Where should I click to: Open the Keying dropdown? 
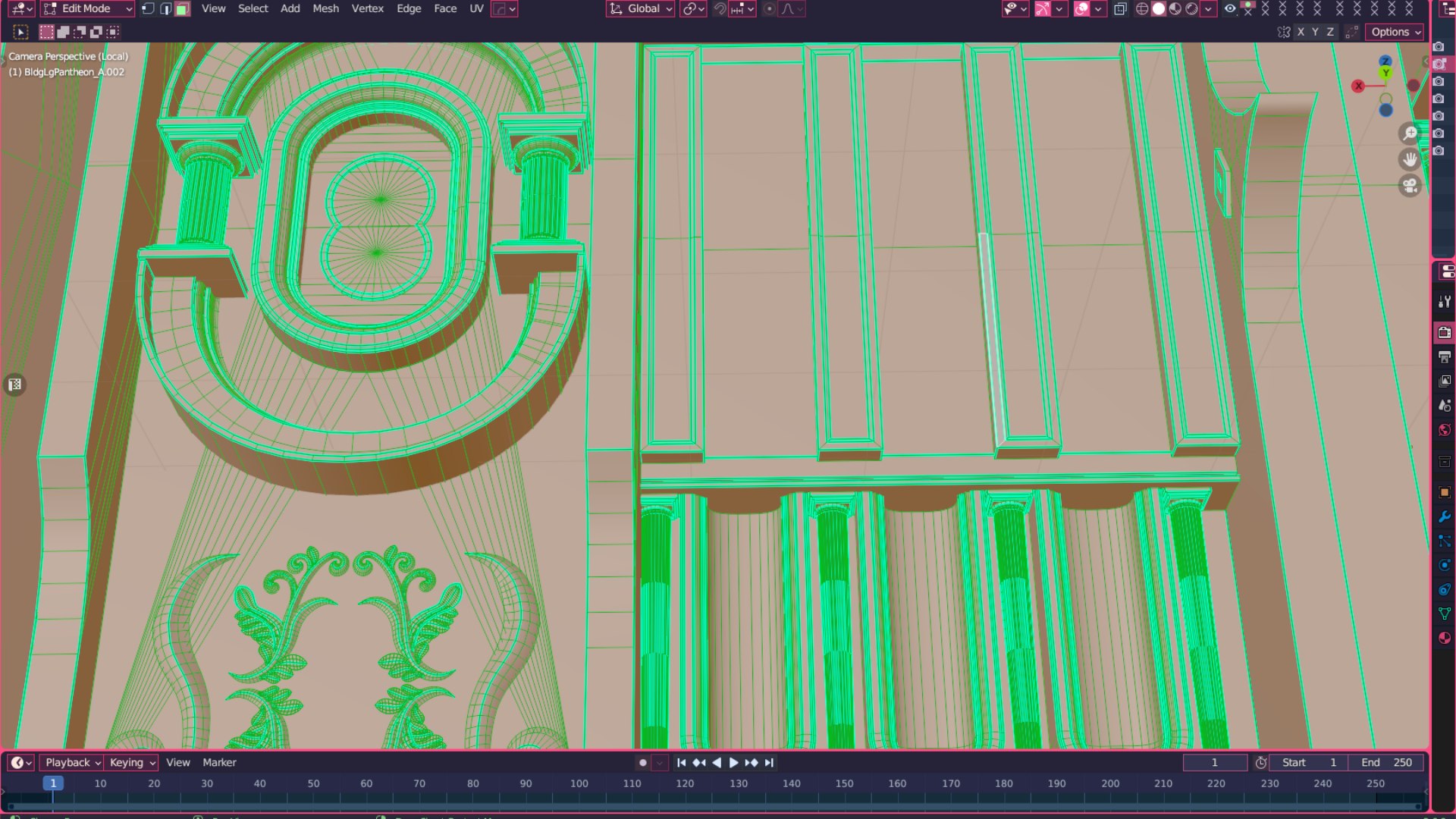tap(132, 763)
